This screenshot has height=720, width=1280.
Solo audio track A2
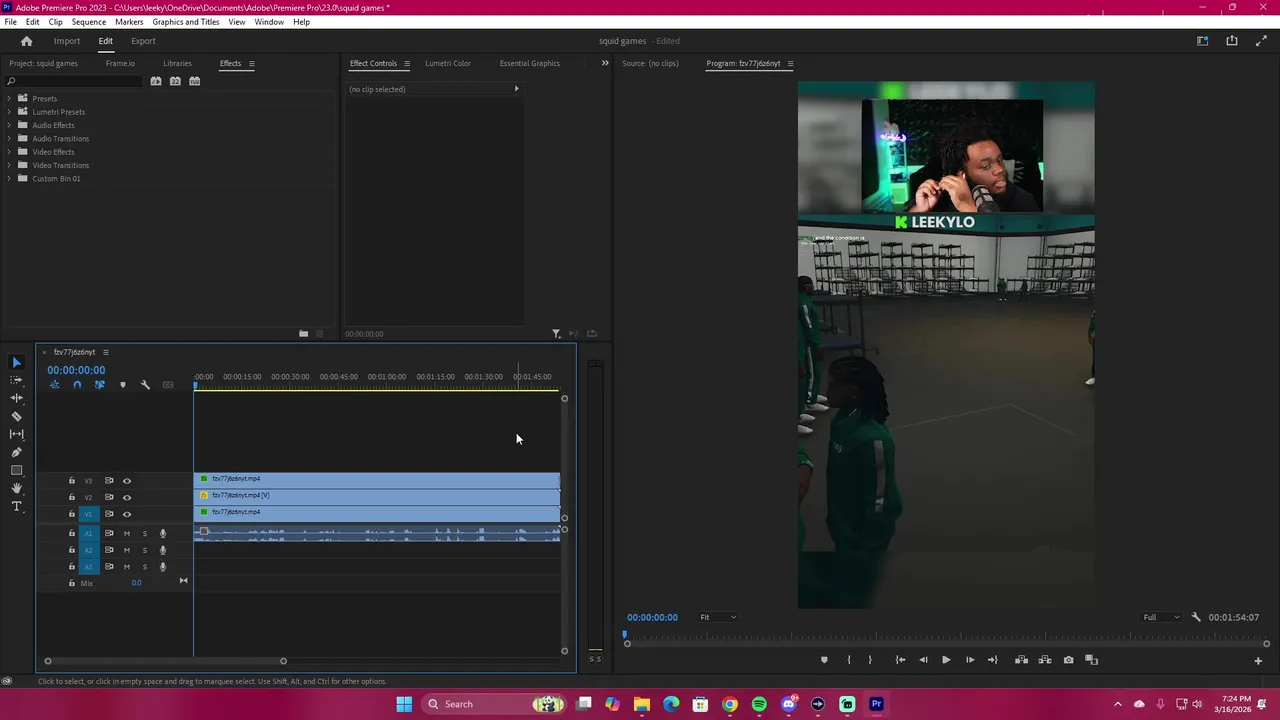(144, 550)
